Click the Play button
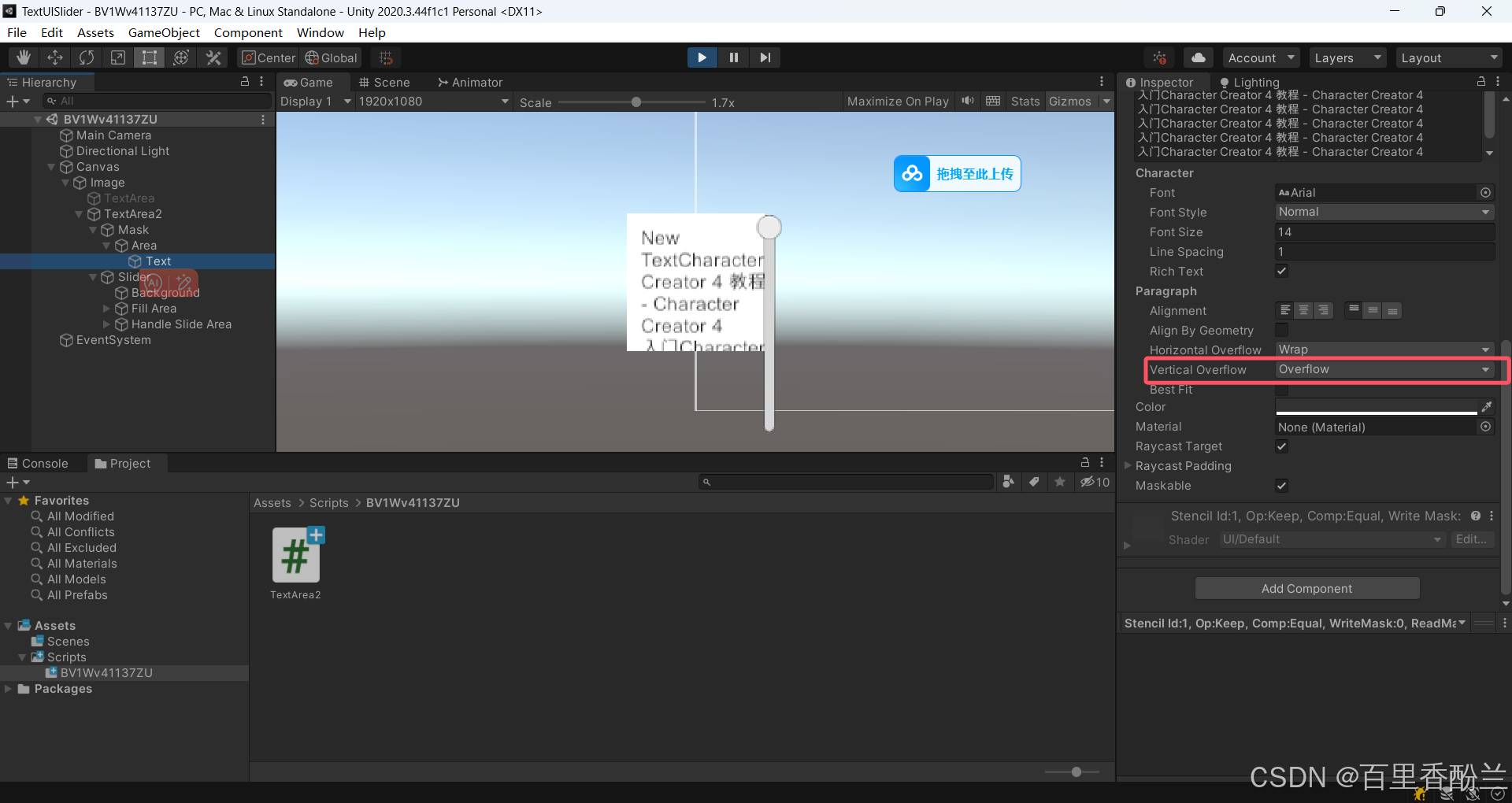Image resolution: width=1512 pixels, height=803 pixels. [701, 57]
